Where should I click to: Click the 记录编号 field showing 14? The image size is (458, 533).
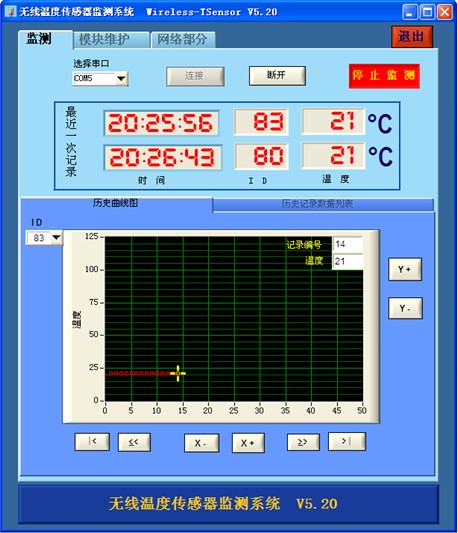347,244
